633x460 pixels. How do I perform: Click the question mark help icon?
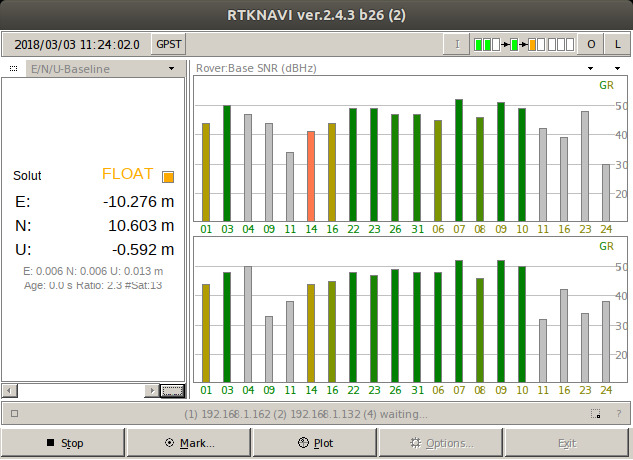coord(618,414)
